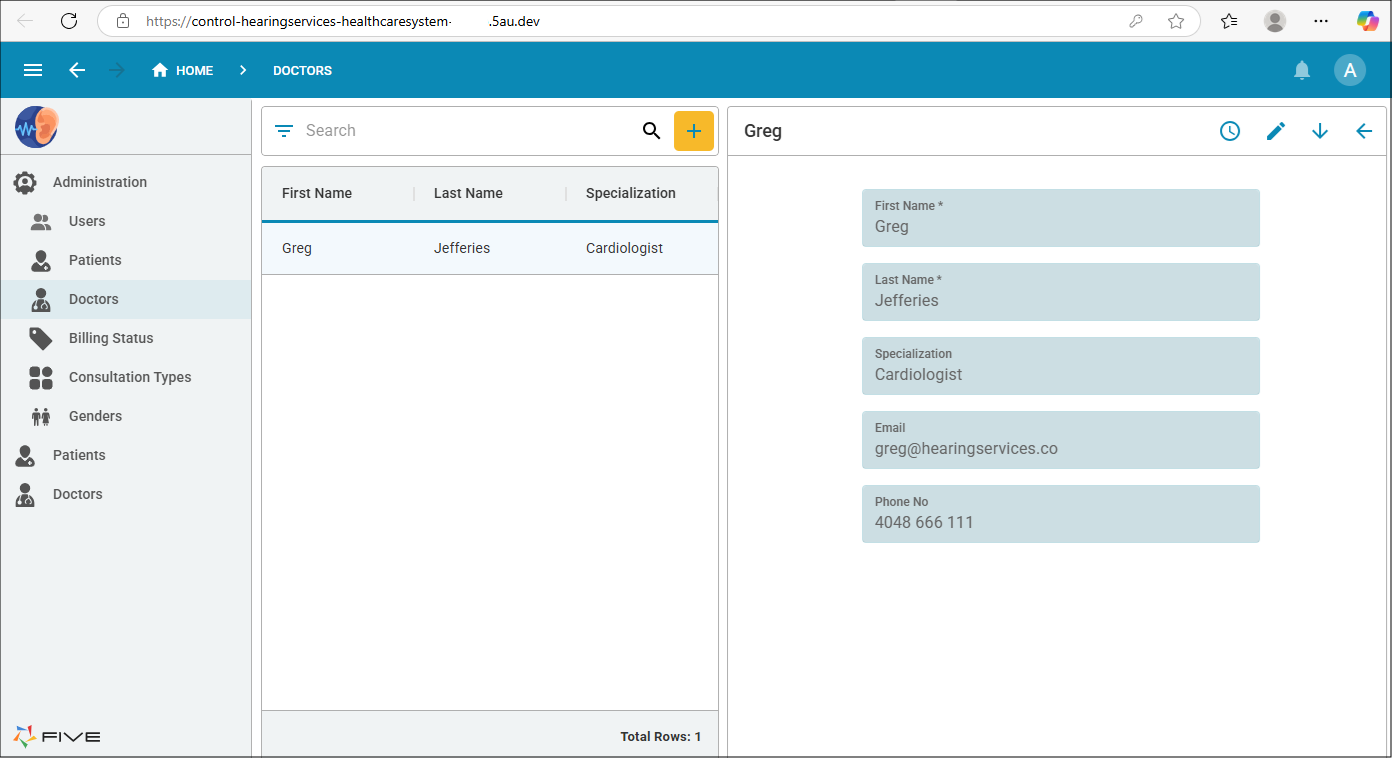1392x758 pixels.
Task: Click the Users people icon
Action: tap(41, 221)
